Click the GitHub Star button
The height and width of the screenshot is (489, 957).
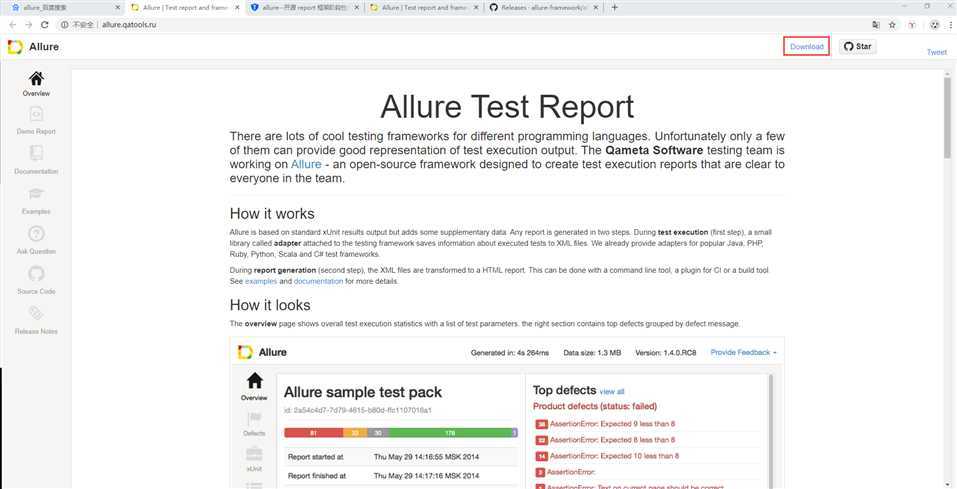click(858, 46)
